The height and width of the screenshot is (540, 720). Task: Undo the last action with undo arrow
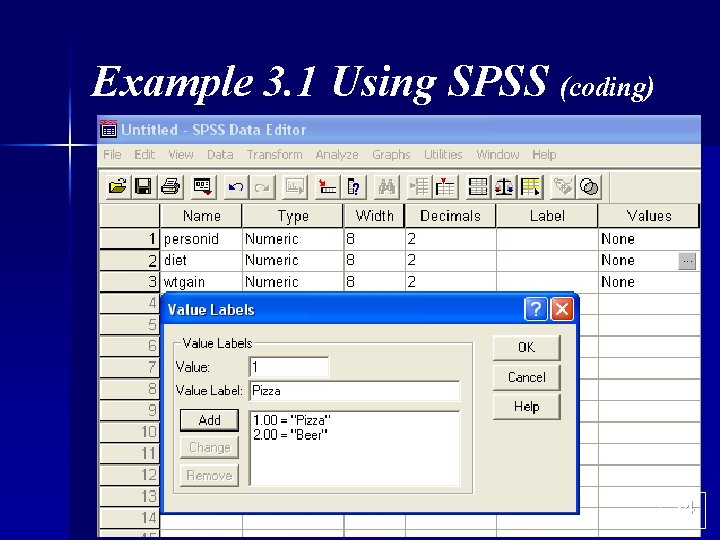pos(236,187)
